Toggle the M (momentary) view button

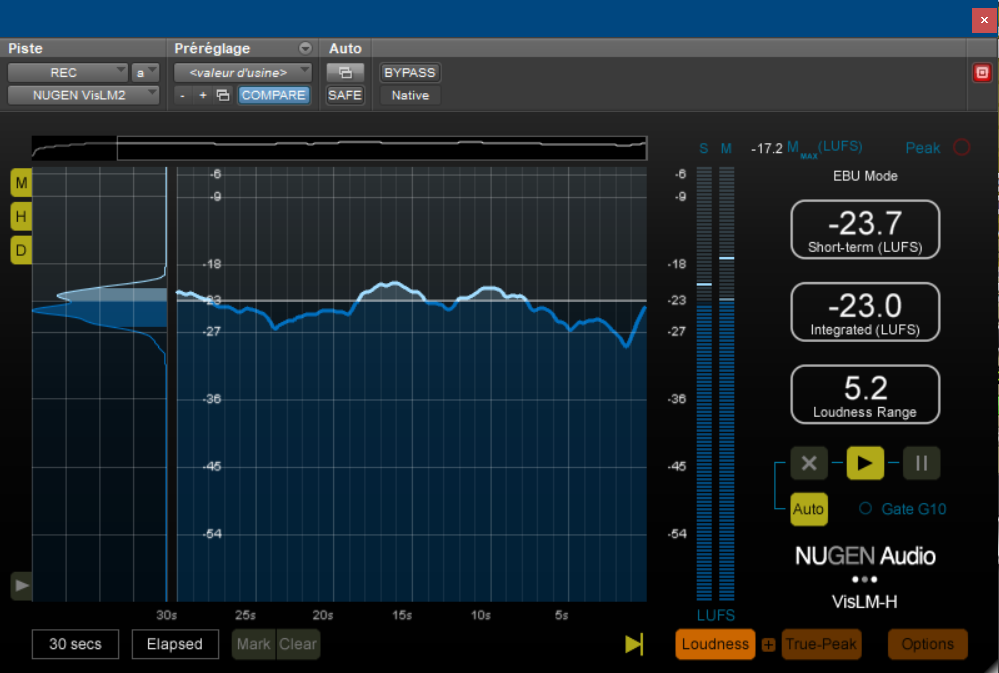coord(21,183)
